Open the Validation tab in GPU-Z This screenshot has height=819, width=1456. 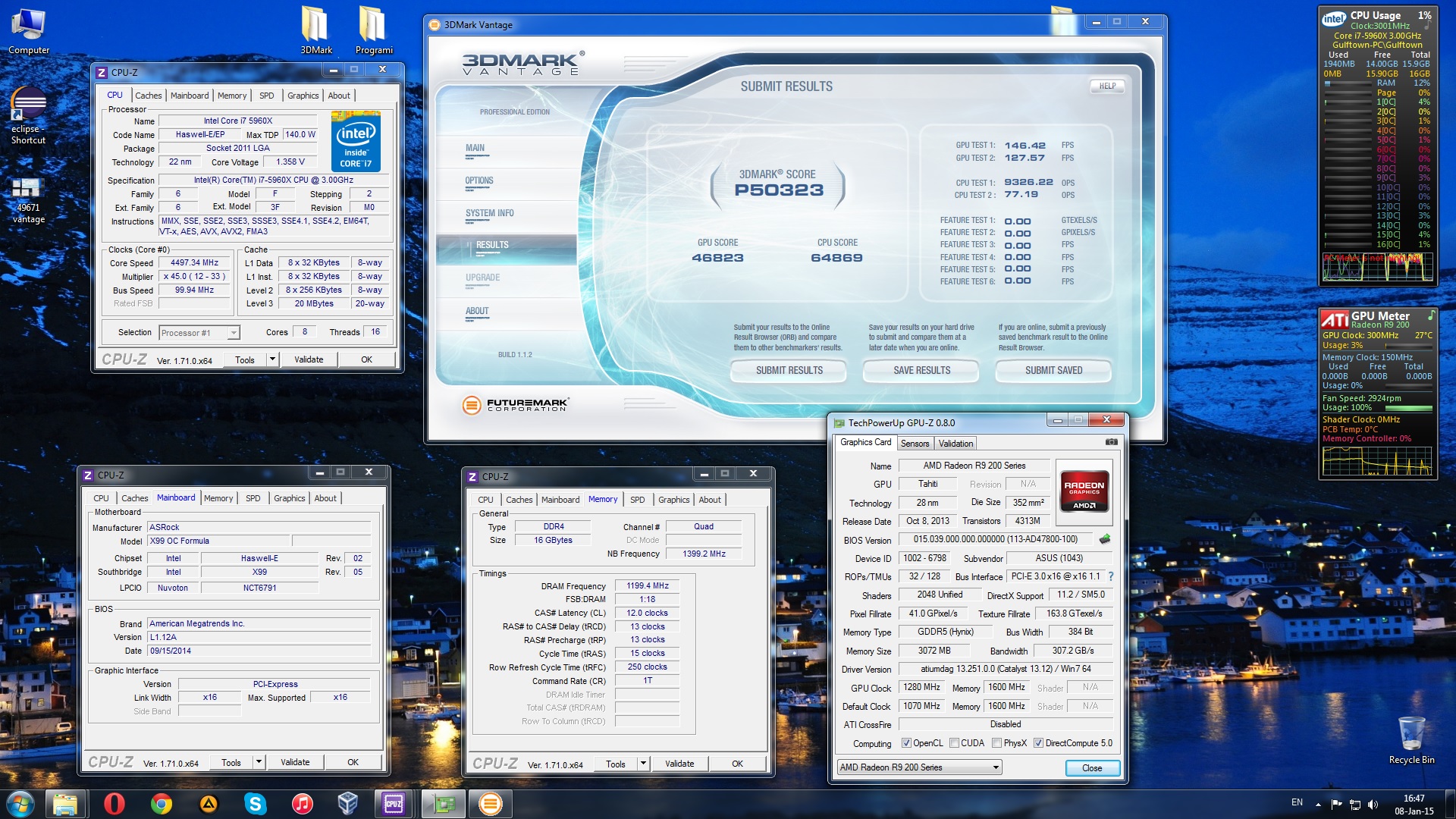coord(955,444)
